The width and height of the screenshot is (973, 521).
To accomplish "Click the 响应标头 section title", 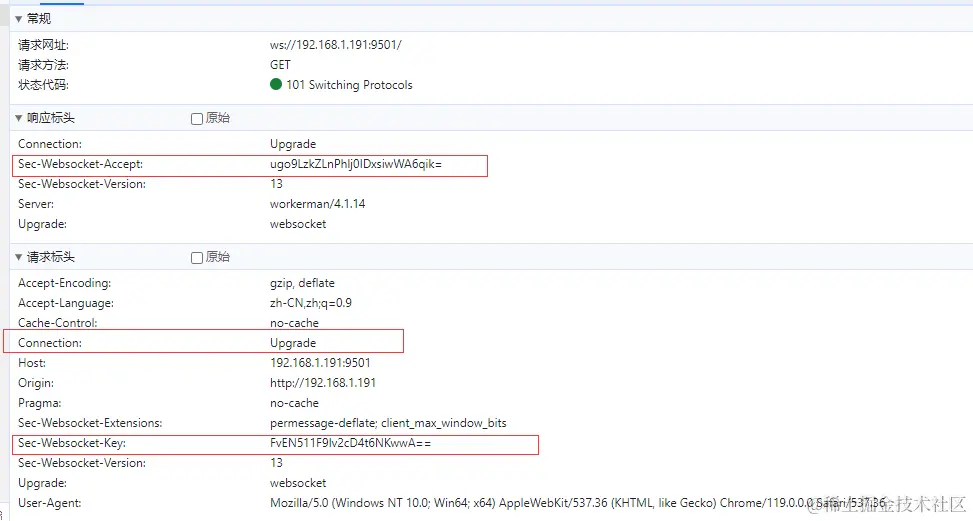I will (x=51, y=118).
